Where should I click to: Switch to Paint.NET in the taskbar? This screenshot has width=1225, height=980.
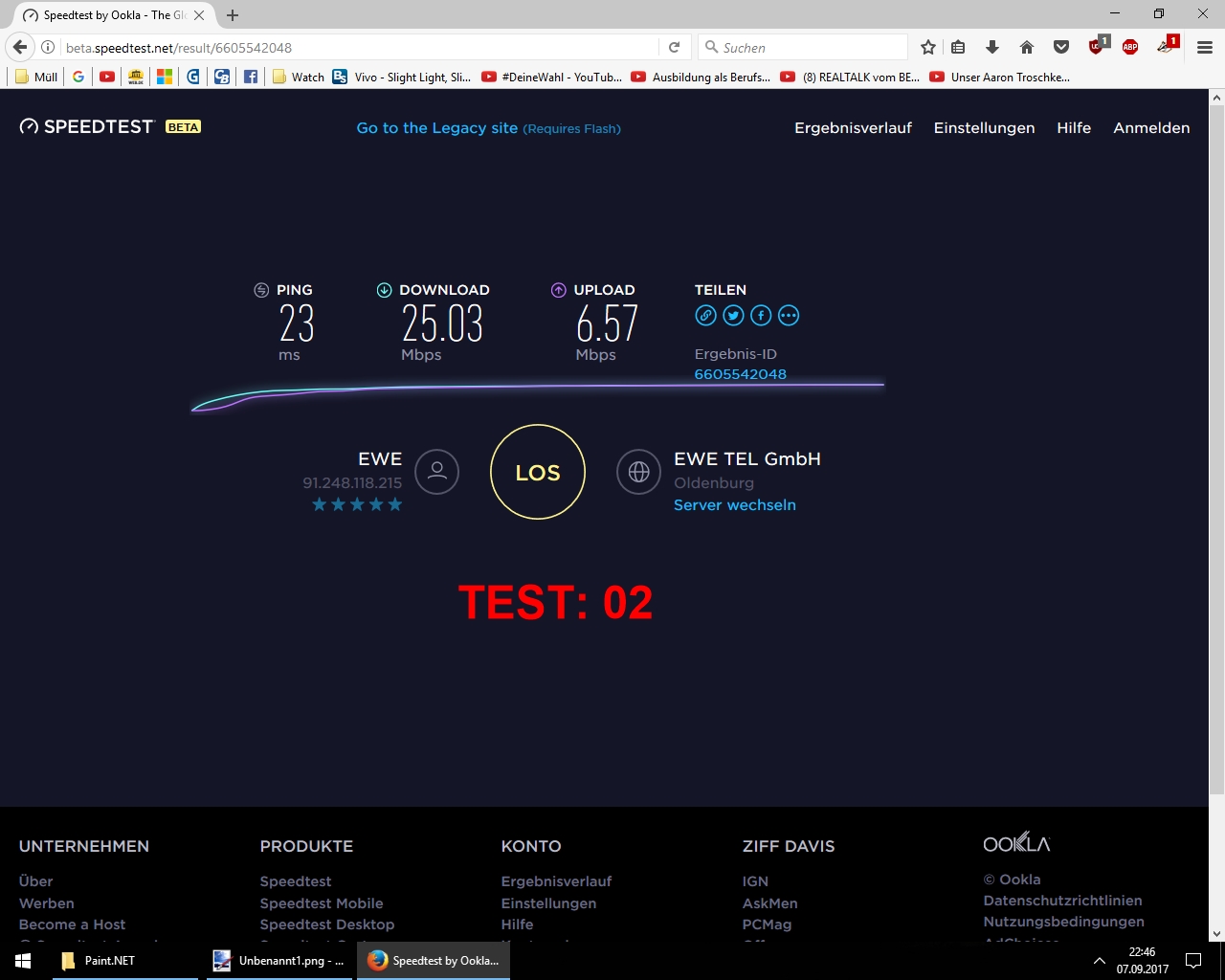124,961
